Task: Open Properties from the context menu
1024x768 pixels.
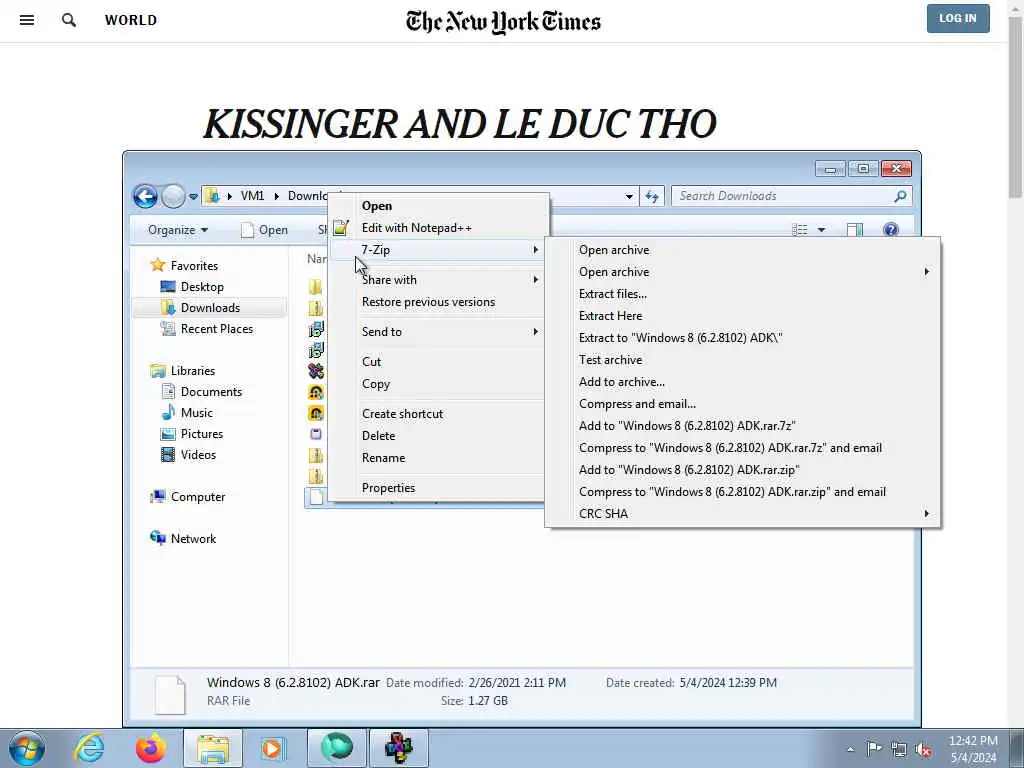Action: coord(438,488)
